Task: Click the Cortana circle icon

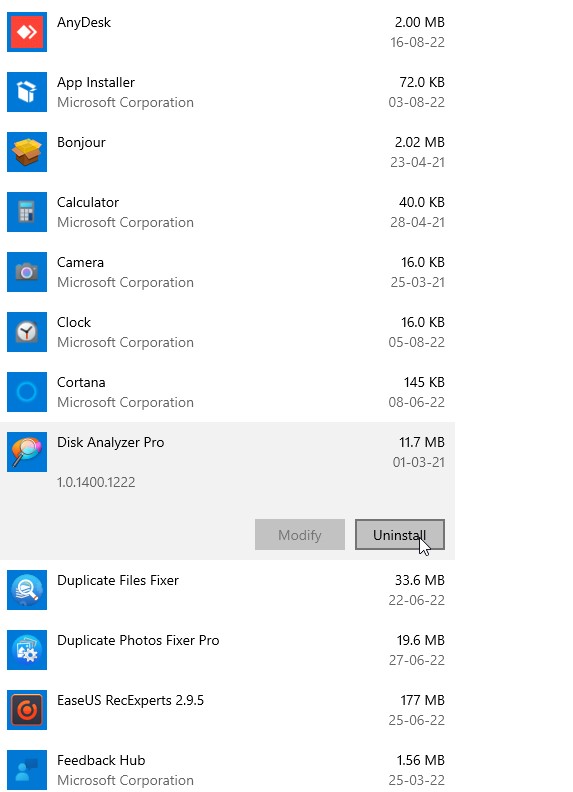Action: click(27, 392)
